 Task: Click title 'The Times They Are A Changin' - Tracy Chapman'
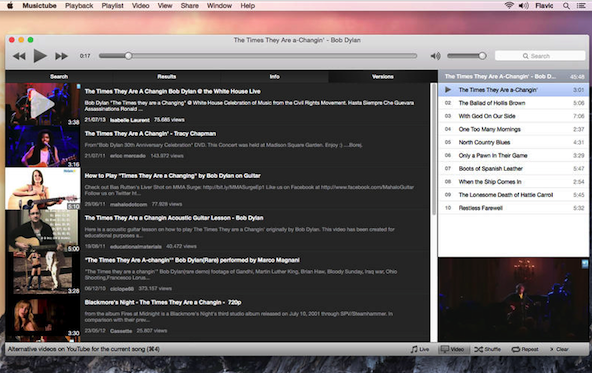pos(150,134)
